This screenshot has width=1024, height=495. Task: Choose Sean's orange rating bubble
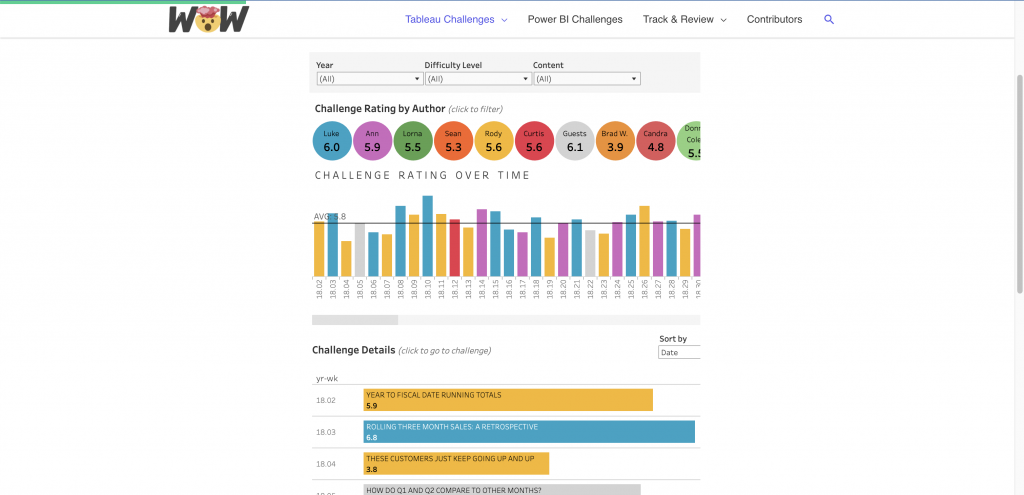pyautogui.click(x=453, y=141)
